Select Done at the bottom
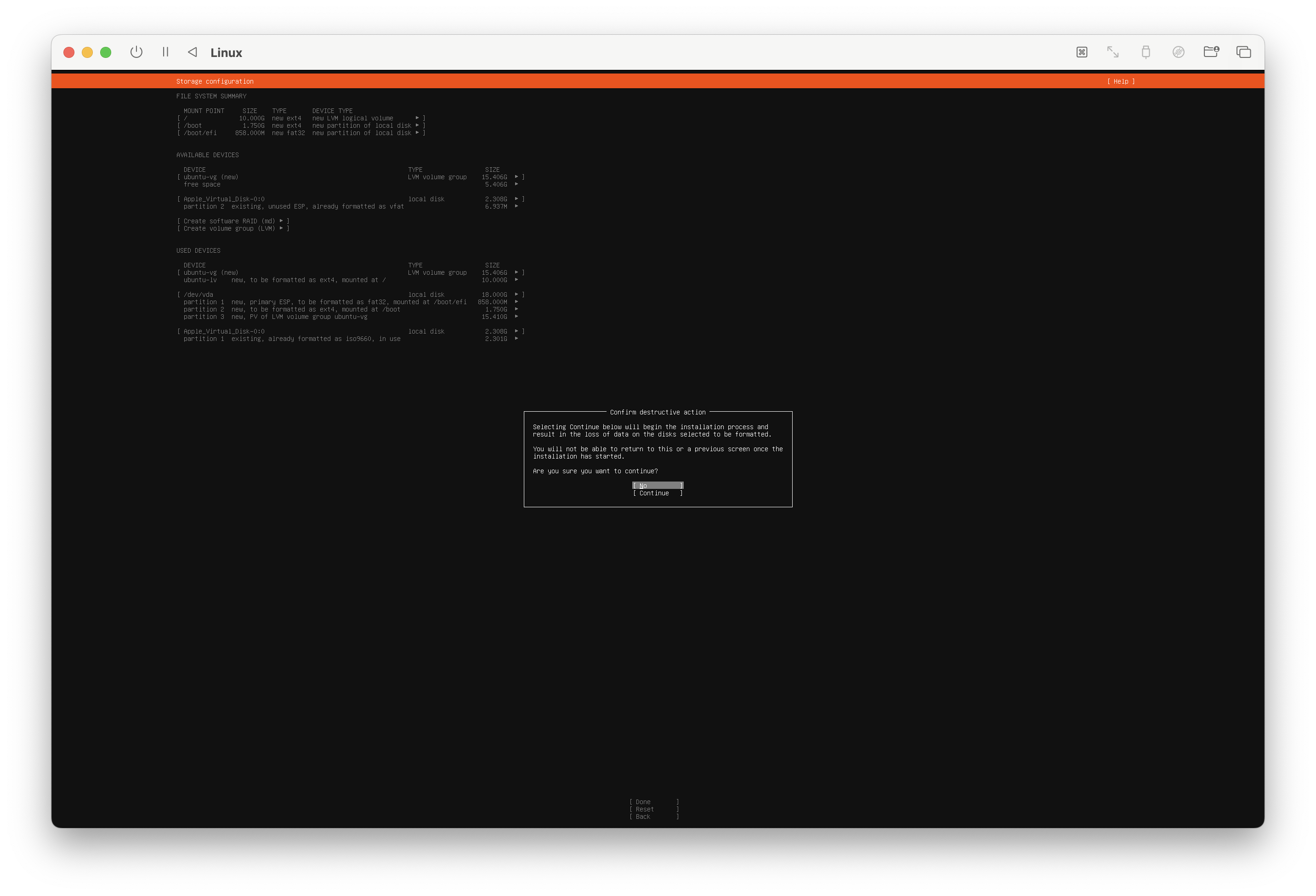Viewport: 1316px width, 896px height. [x=653, y=802]
